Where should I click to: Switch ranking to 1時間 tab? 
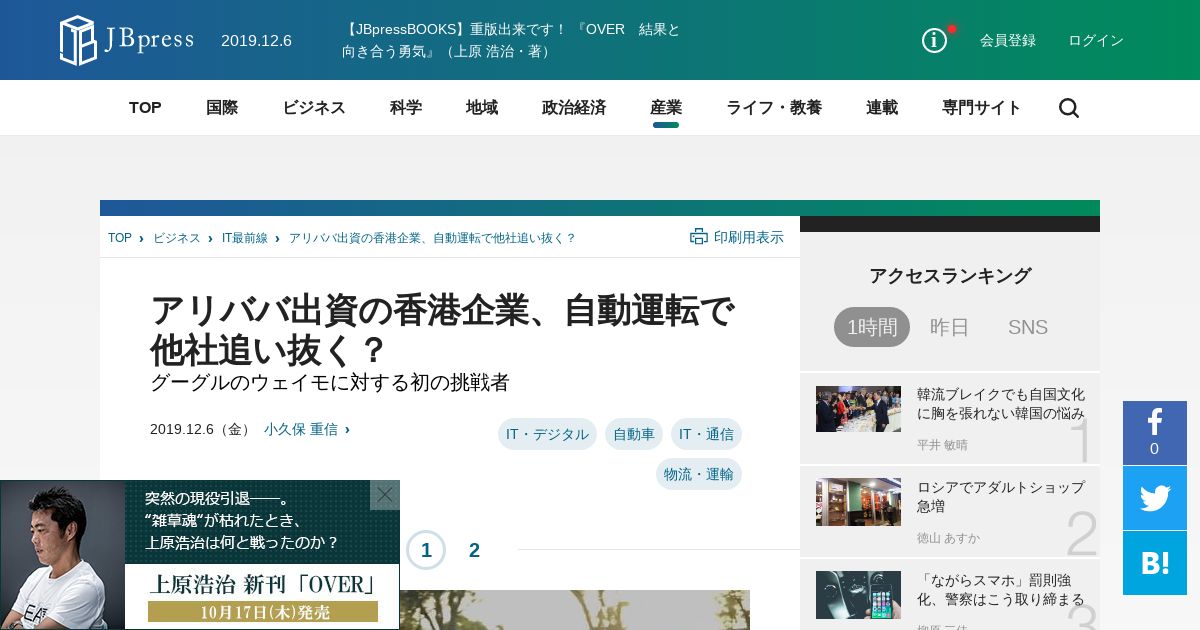pyautogui.click(x=872, y=327)
